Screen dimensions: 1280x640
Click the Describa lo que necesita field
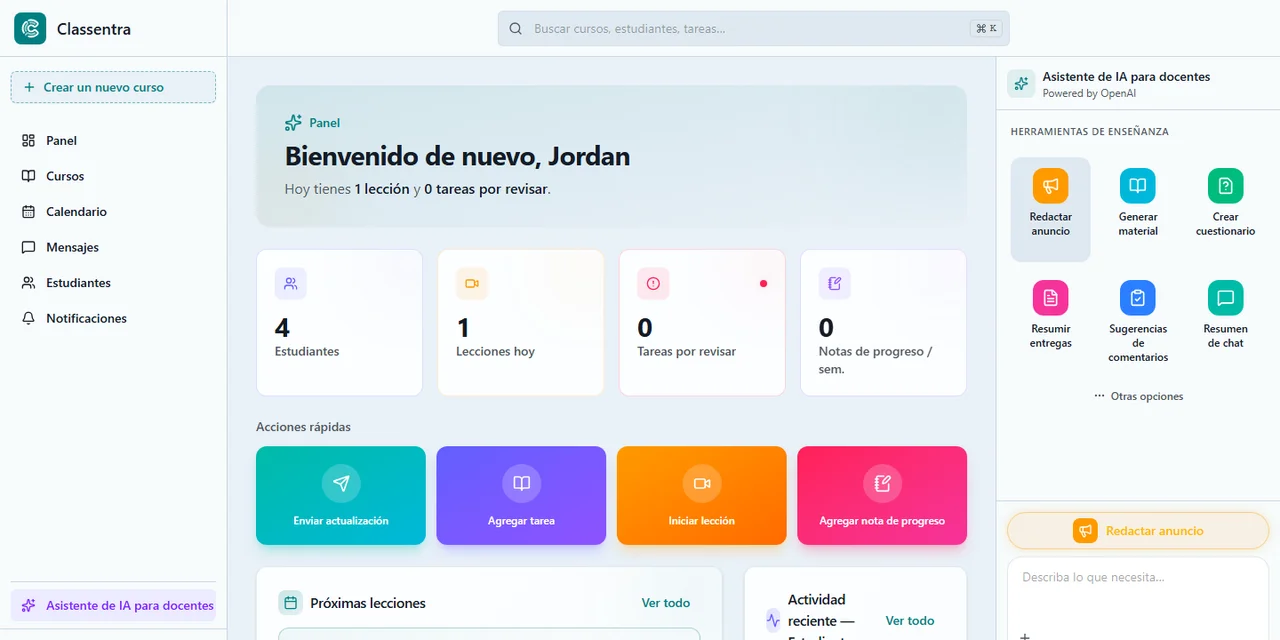tap(1138, 590)
